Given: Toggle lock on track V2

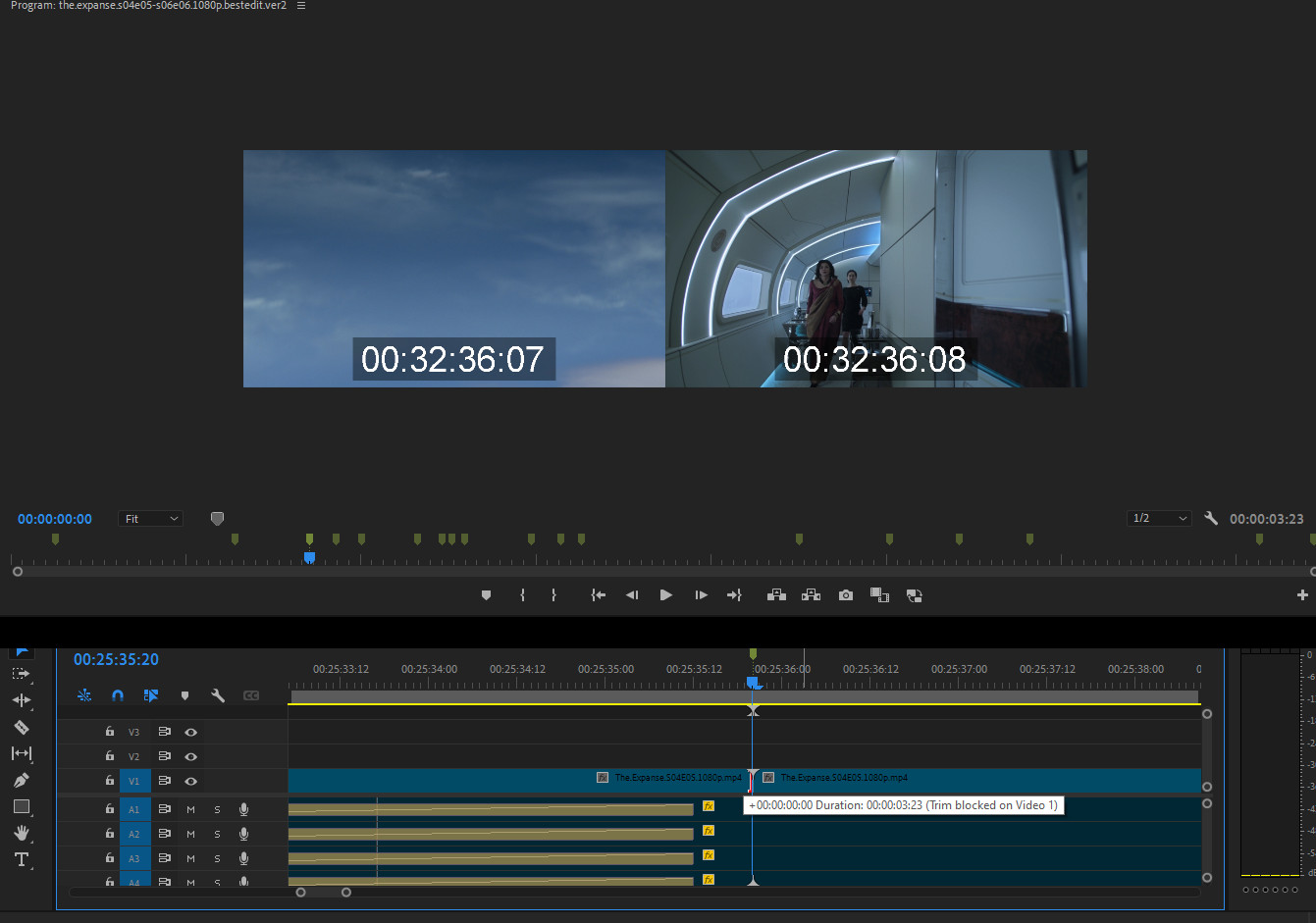Looking at the screenshot, I should tap(110, 756).
